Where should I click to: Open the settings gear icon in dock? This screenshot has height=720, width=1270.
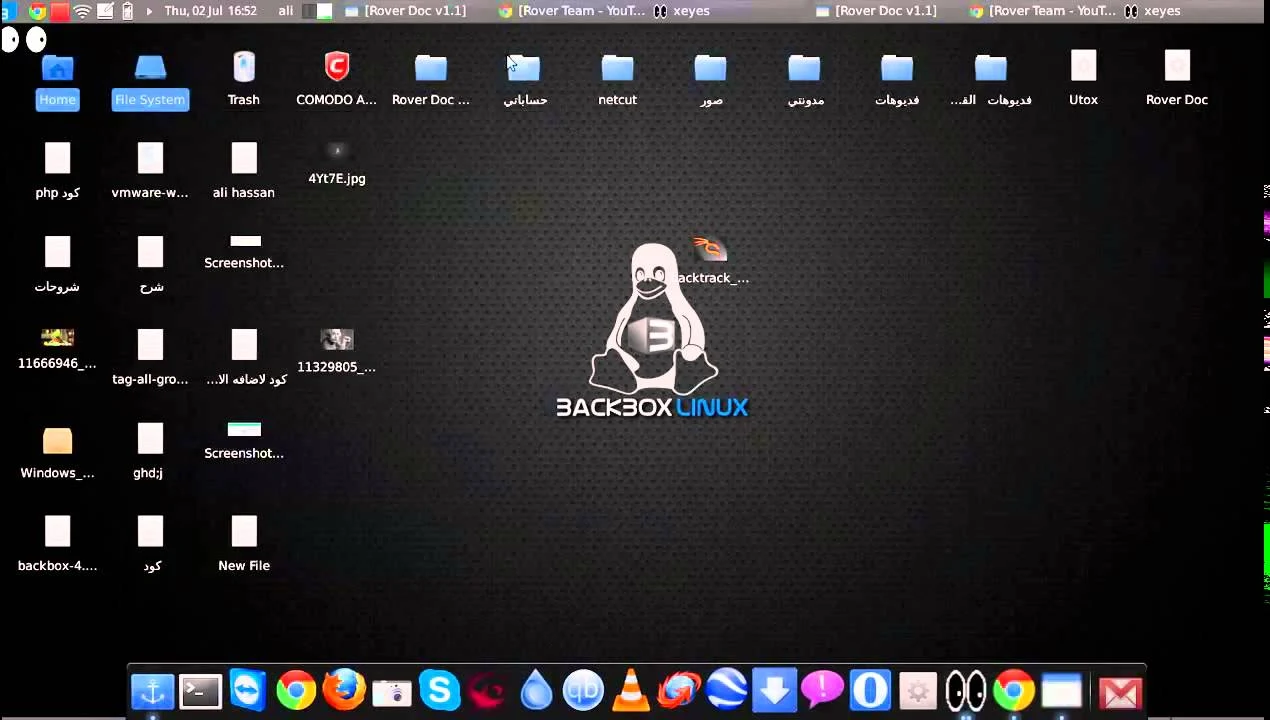(x=918, y=691)
